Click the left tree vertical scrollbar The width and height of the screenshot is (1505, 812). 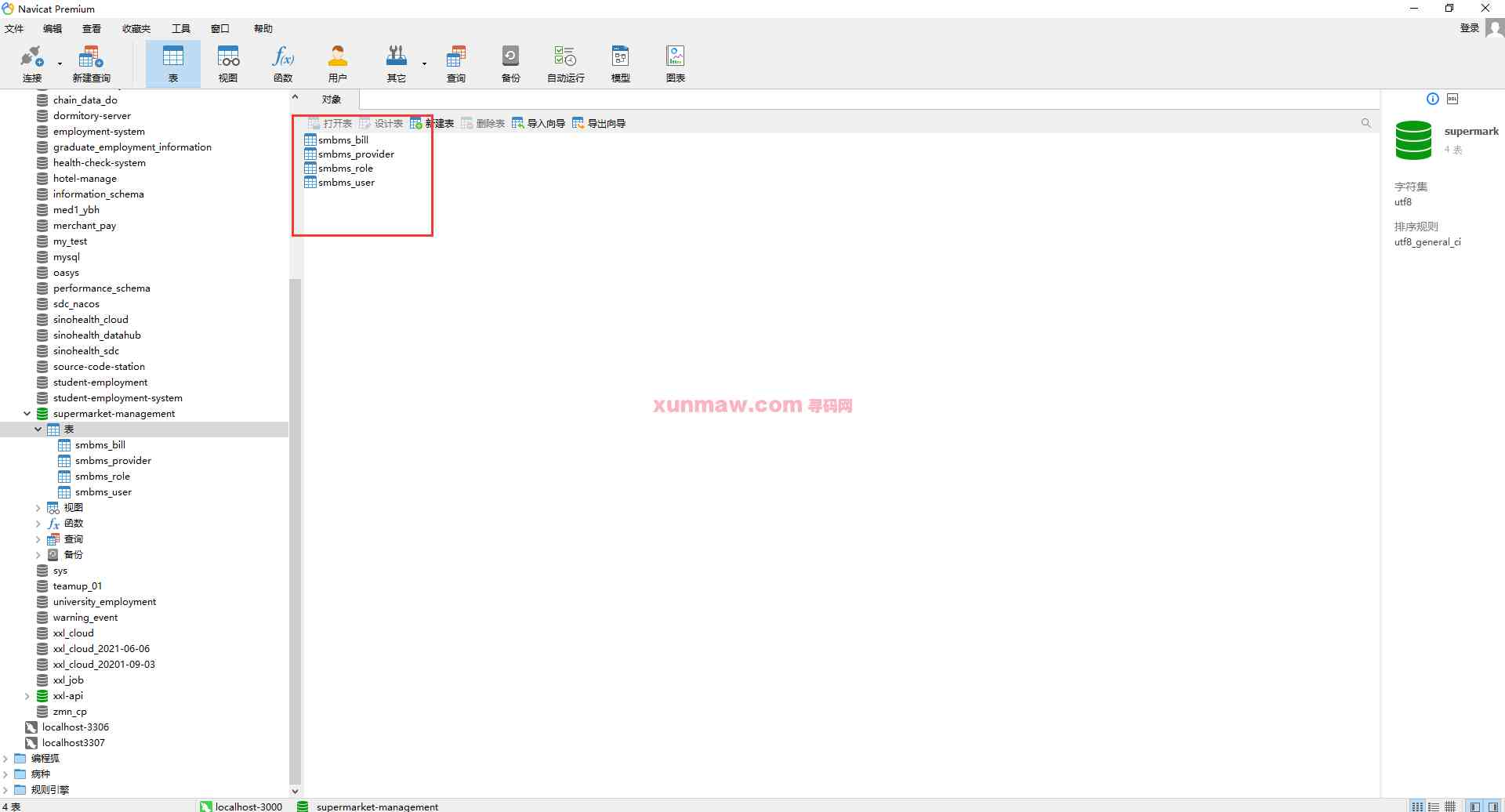[x=295, y=531]
